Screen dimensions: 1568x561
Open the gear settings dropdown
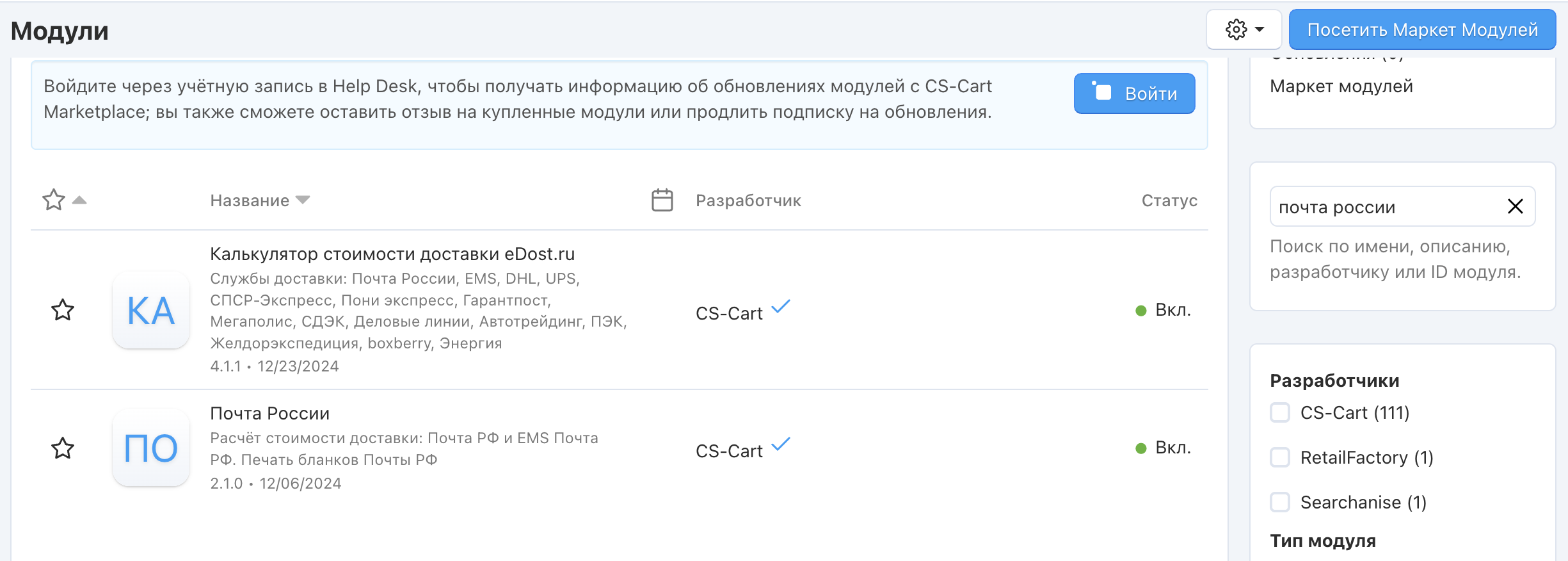(x=1244, y=29)
